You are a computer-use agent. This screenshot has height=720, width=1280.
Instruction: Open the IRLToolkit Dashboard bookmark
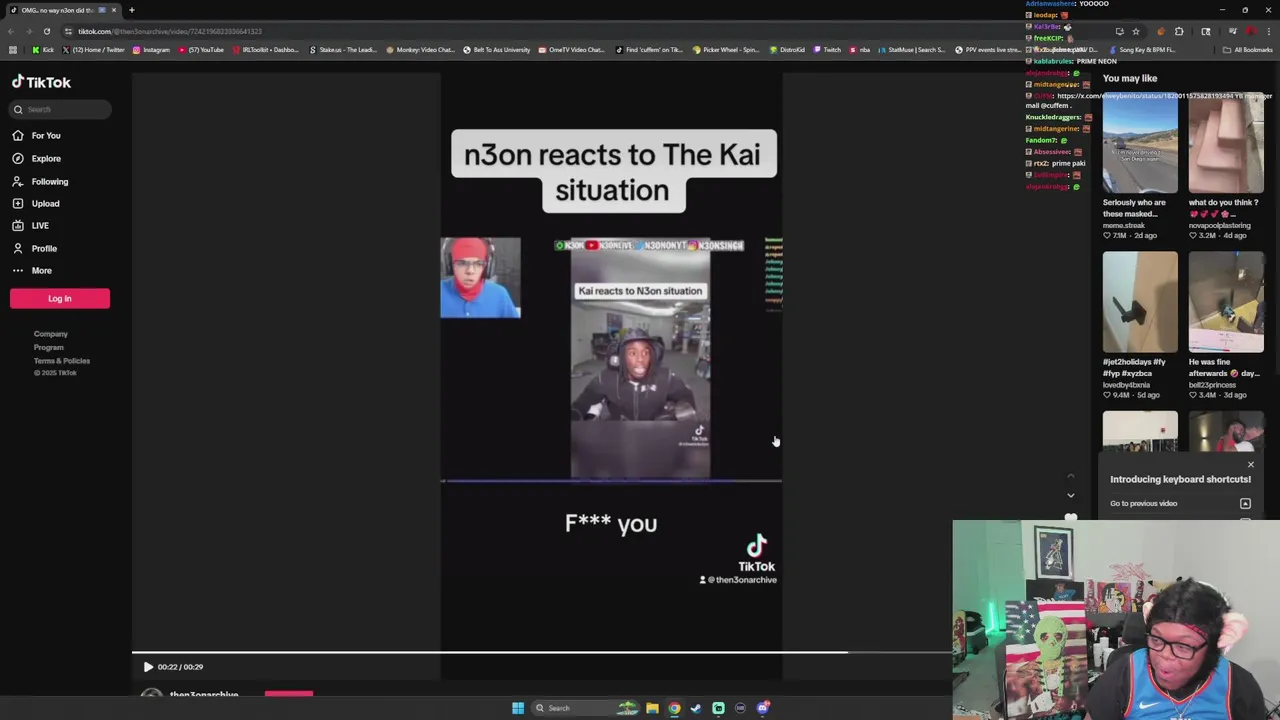click(x=265, y=50)
